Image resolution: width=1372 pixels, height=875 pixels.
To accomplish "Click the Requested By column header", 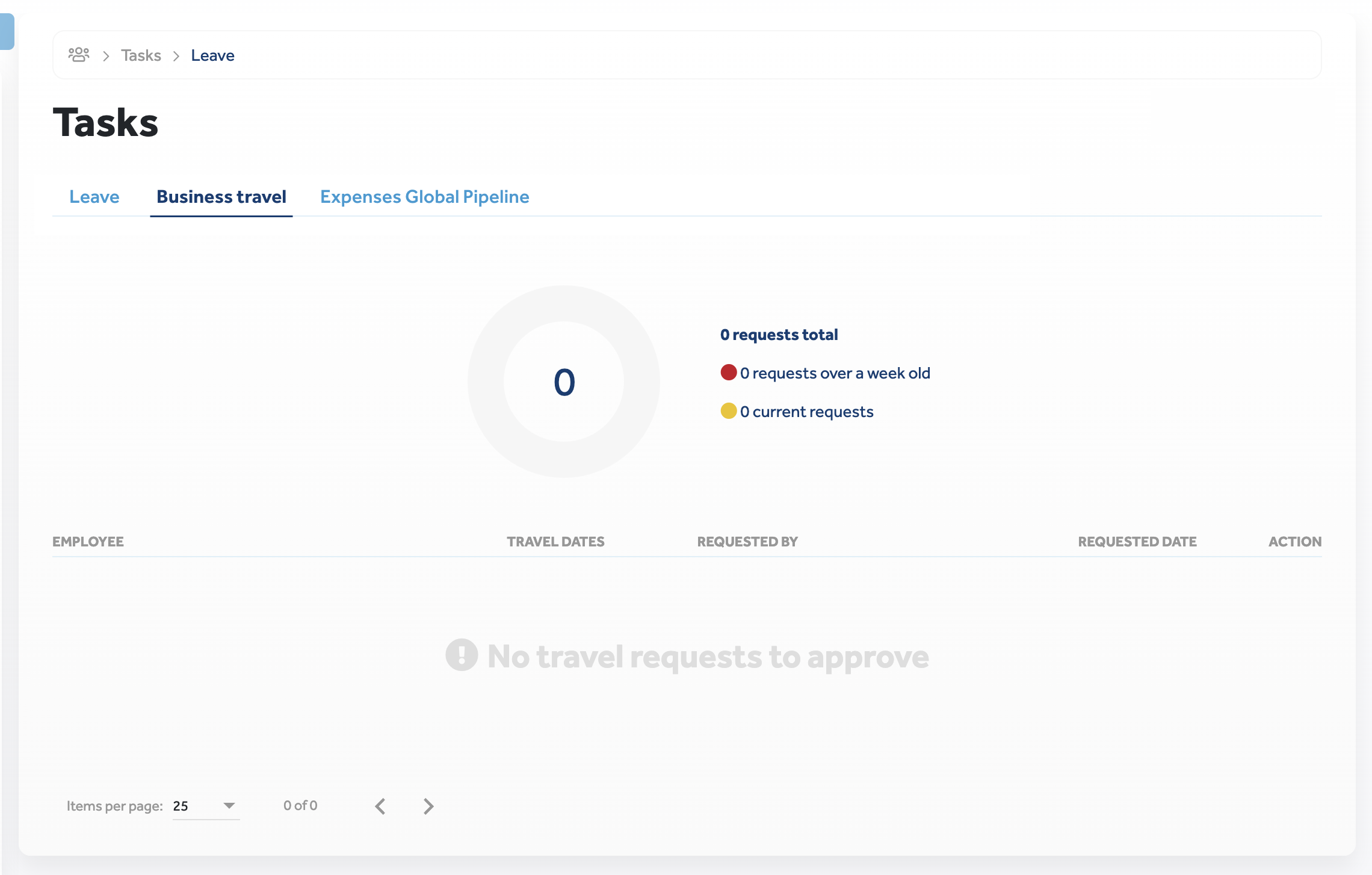I will point(747,542).
